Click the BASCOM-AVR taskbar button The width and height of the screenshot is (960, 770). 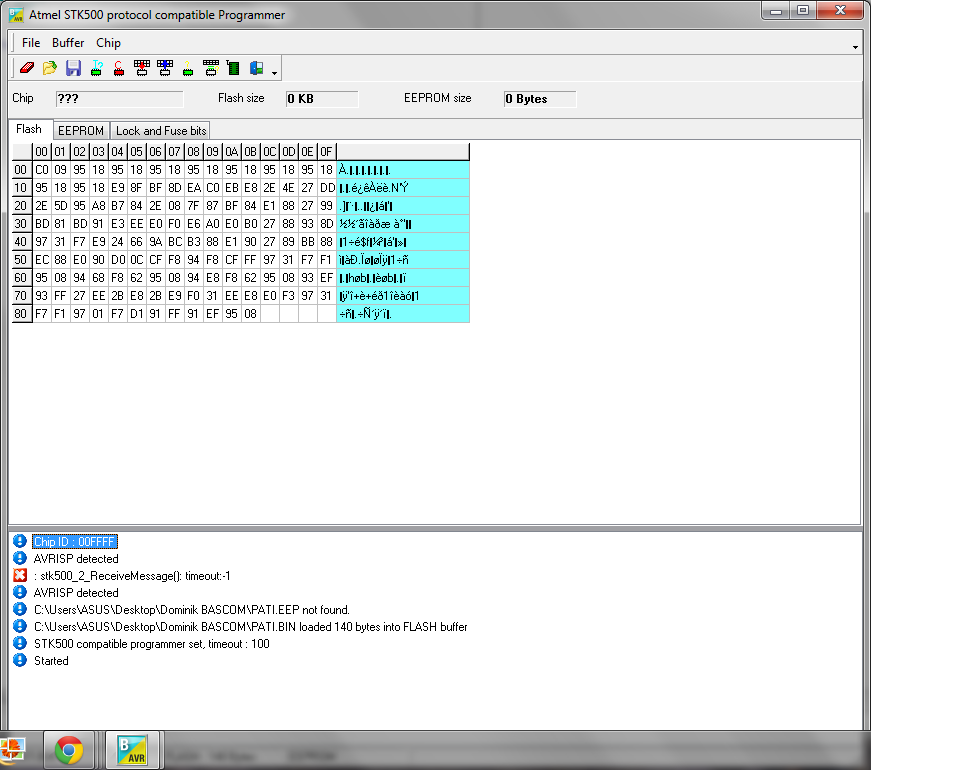click(x=133, y=750)
